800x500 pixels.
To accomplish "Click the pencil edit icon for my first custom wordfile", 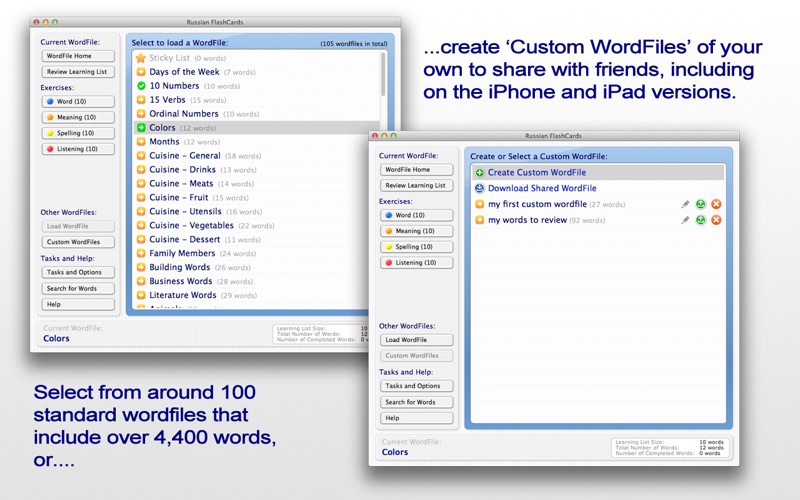I will coord(685,204).
